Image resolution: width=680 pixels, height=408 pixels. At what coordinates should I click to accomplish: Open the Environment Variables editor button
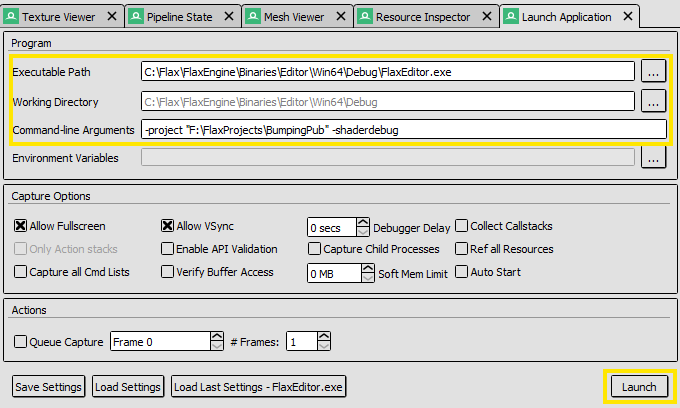(653, 157)
